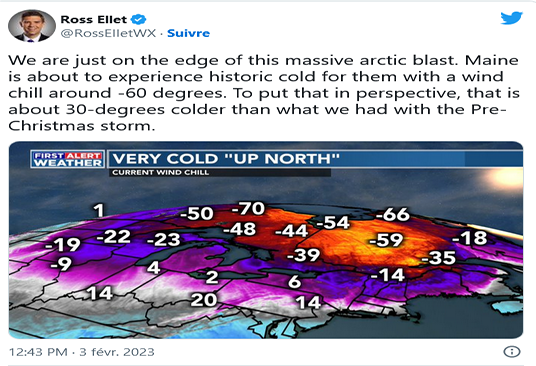Click the -66 wind chill label
Image resolution: width=536 pixels, height=366 pixels.
[392, 214]
